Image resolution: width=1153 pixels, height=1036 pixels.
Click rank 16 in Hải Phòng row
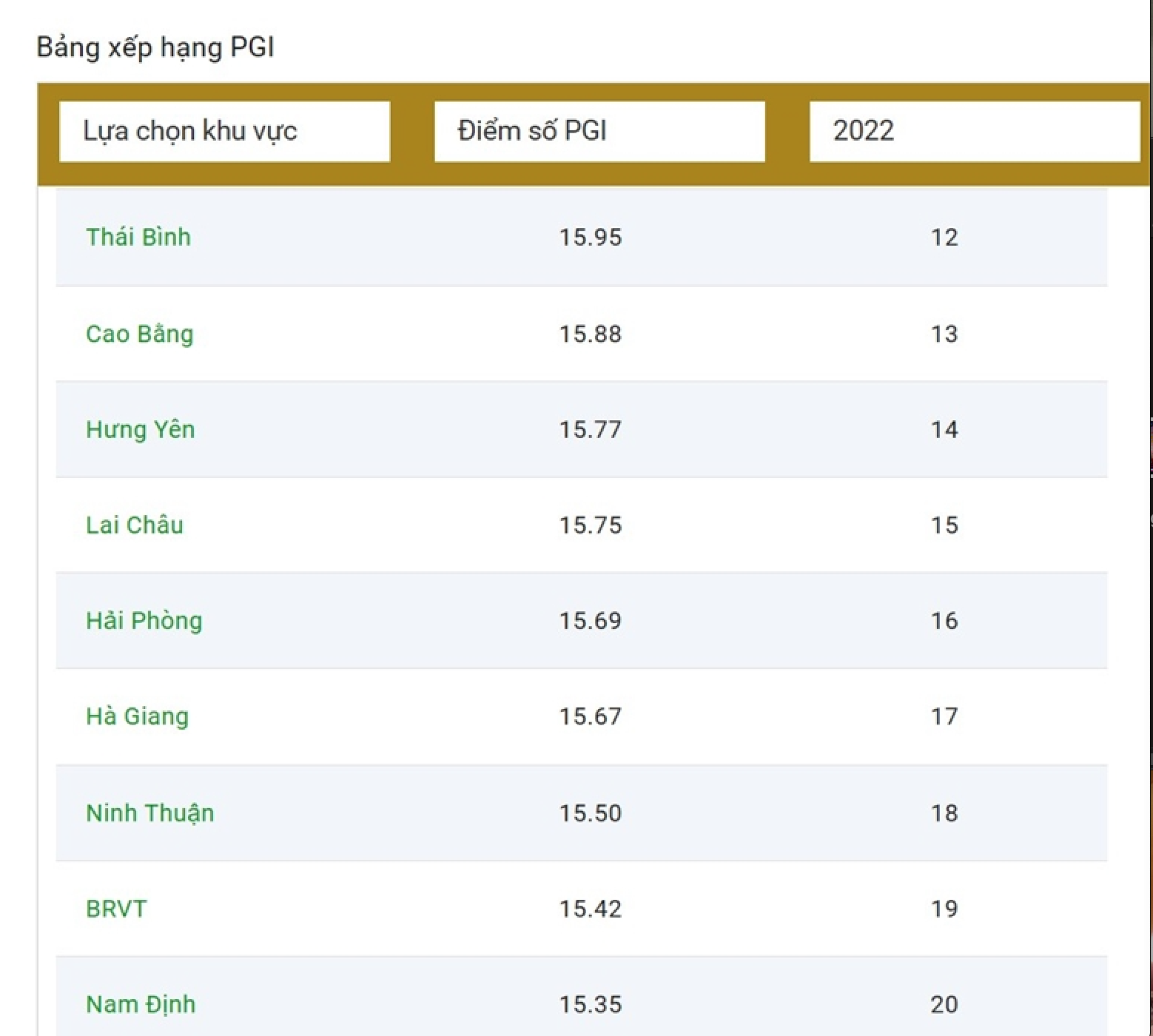[944, 621]
